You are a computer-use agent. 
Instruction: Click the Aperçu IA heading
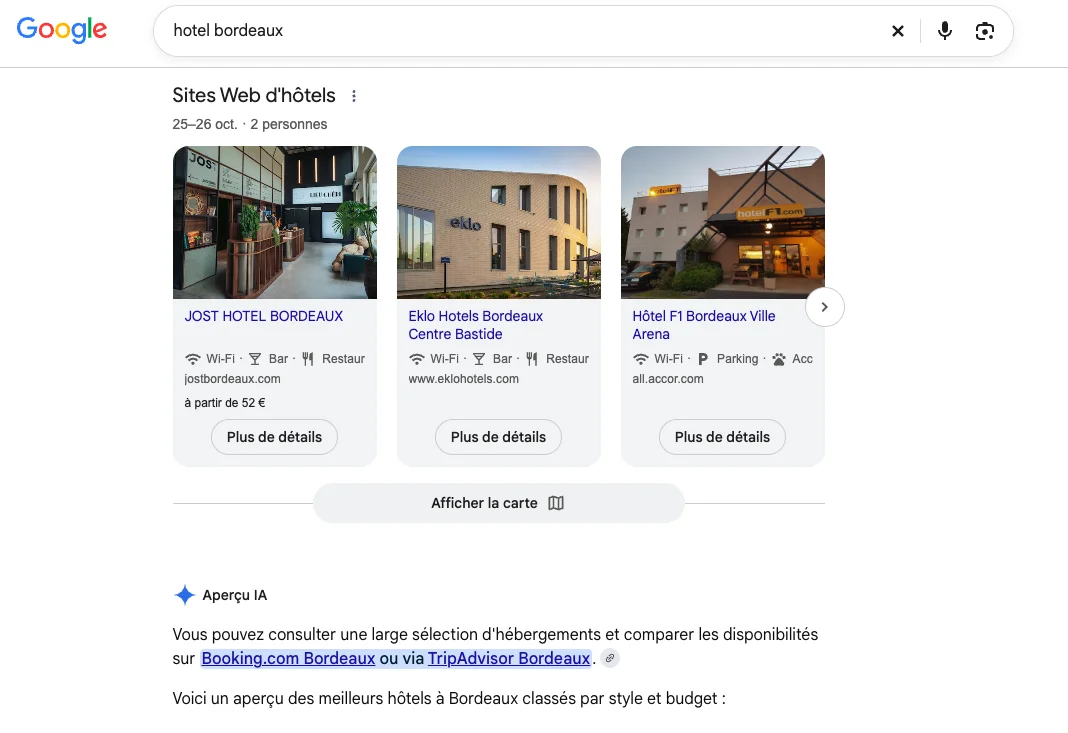coord(235,595)
